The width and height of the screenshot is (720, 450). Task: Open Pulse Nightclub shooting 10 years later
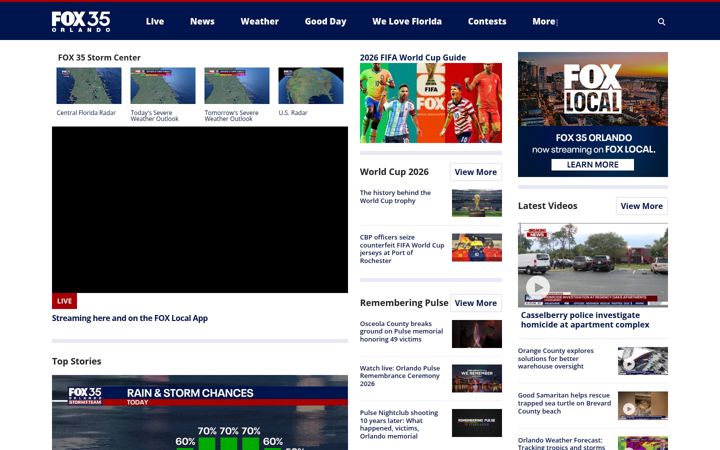click(399, 424)
